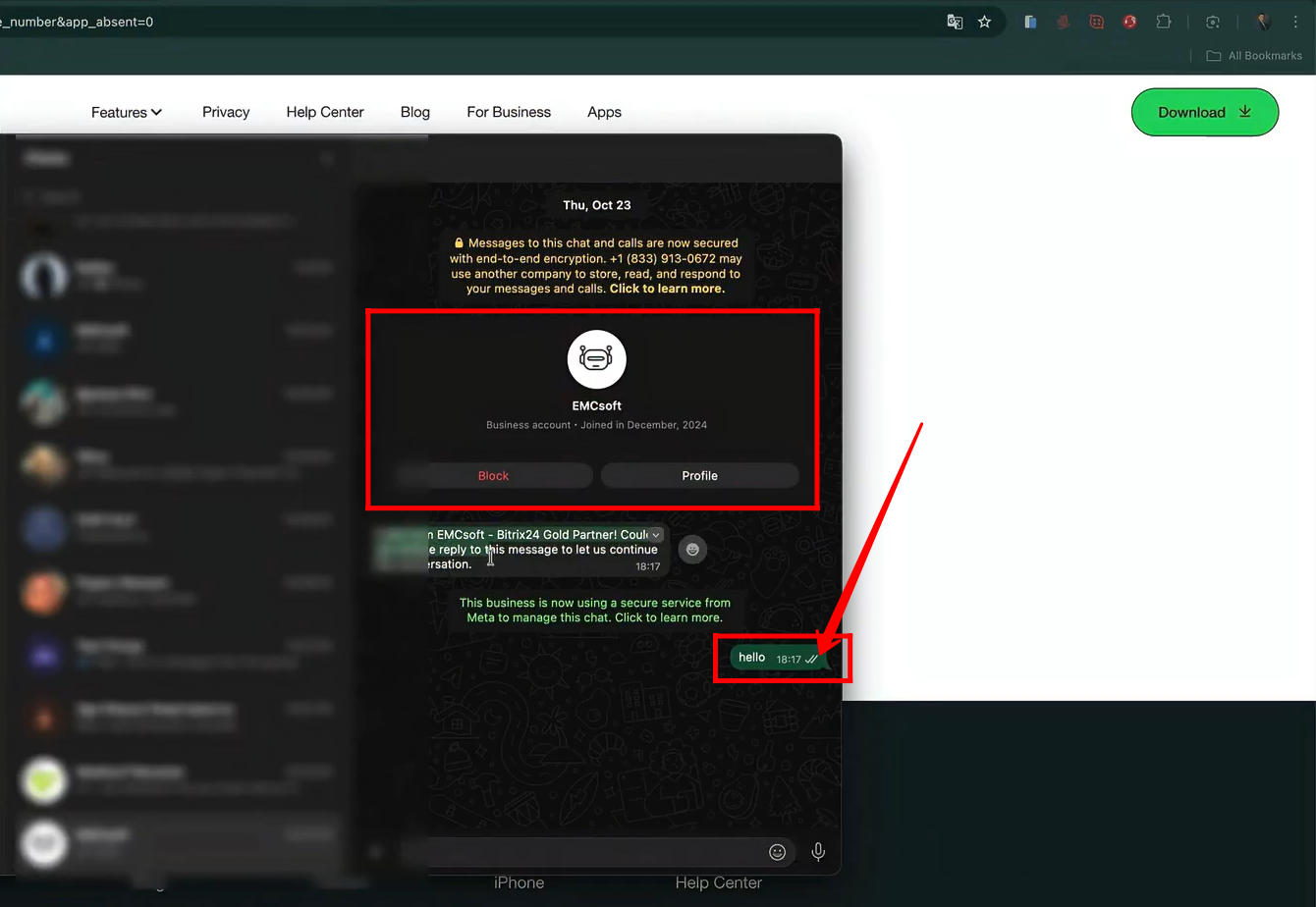This screenshot has width=1316, height=907.
Task: Expand the Features dropdown menu
Action: tap(127, 112)
